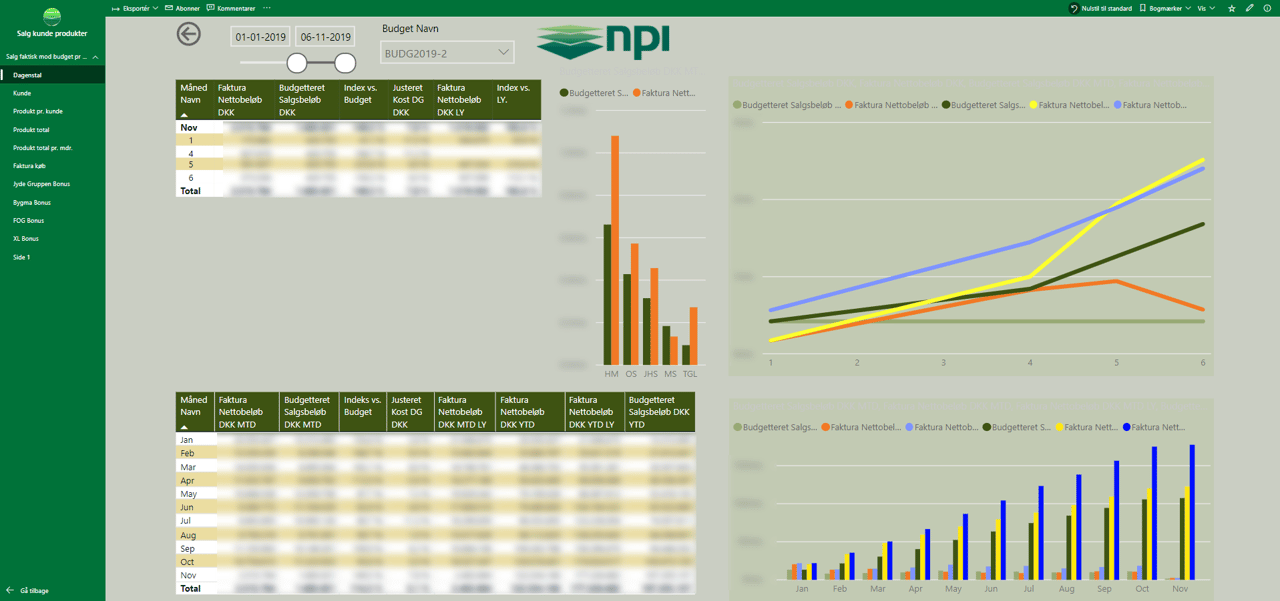
Task: Click the circular back arrow on the report
Action: tap(188, 34)
